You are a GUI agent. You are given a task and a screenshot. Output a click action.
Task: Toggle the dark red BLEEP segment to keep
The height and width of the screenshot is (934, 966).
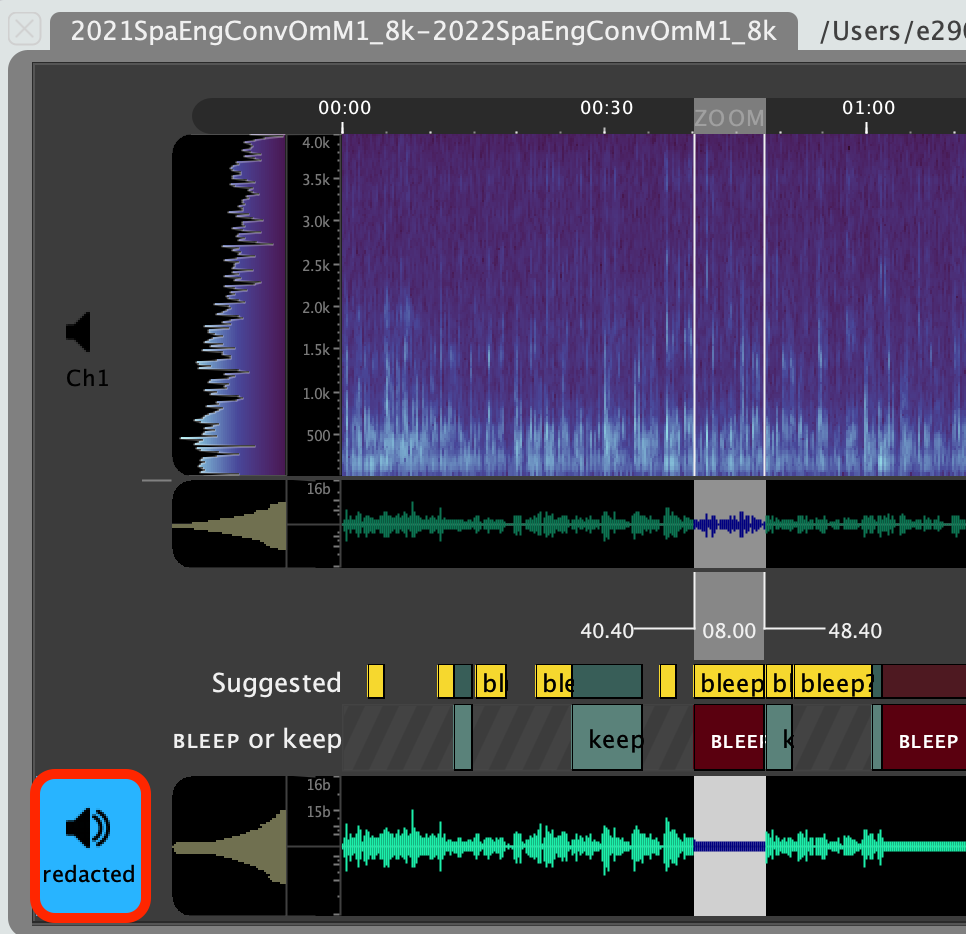click(731, 740)
